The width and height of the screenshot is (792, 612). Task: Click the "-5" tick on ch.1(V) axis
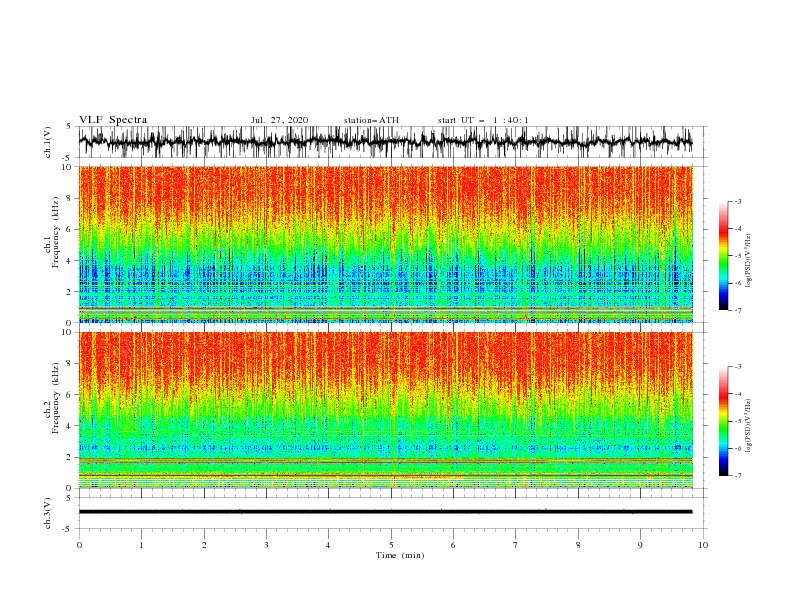[x=67, y=158]
